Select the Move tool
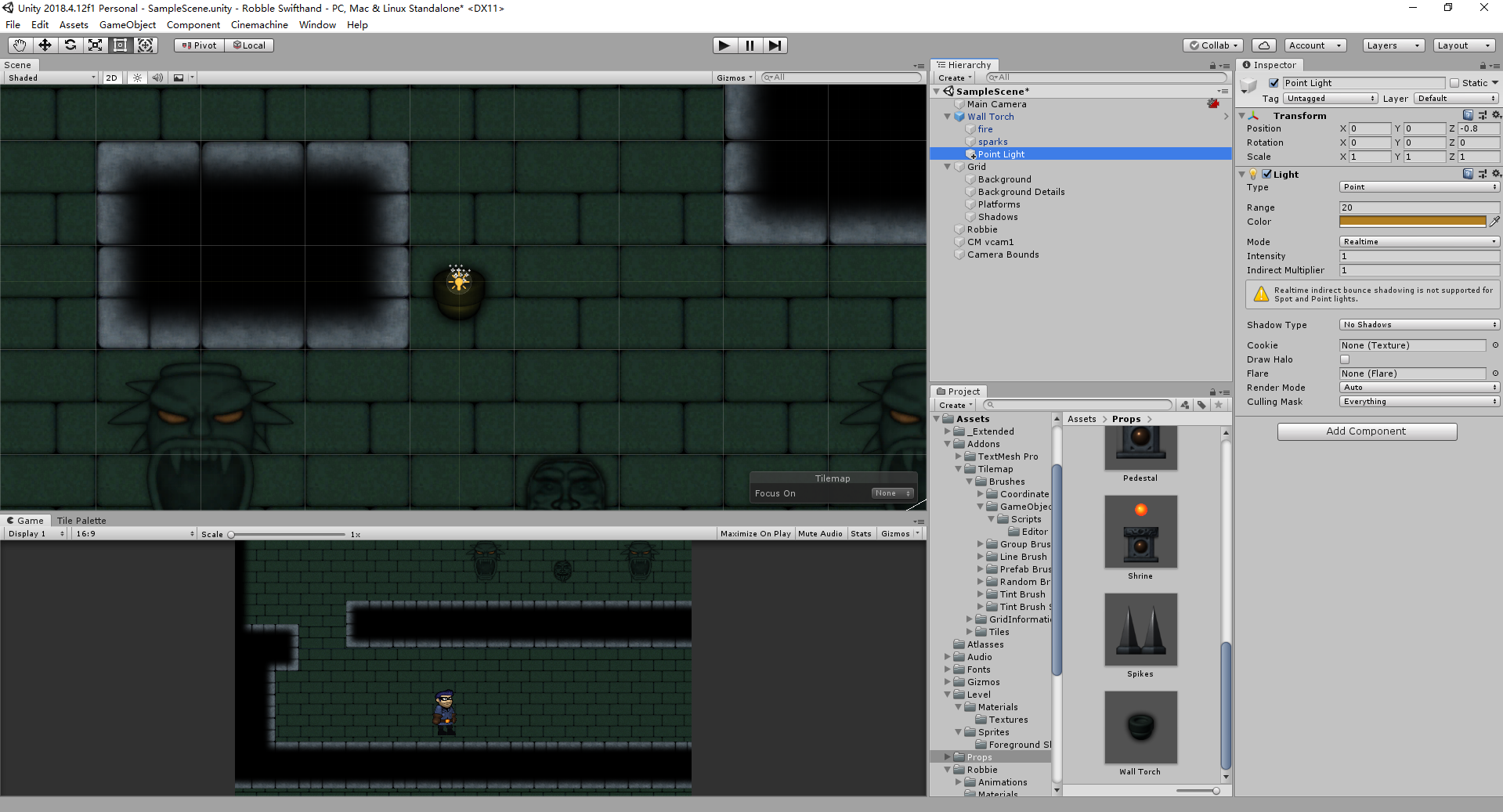1503x812 pixels. tap(45, 45)
